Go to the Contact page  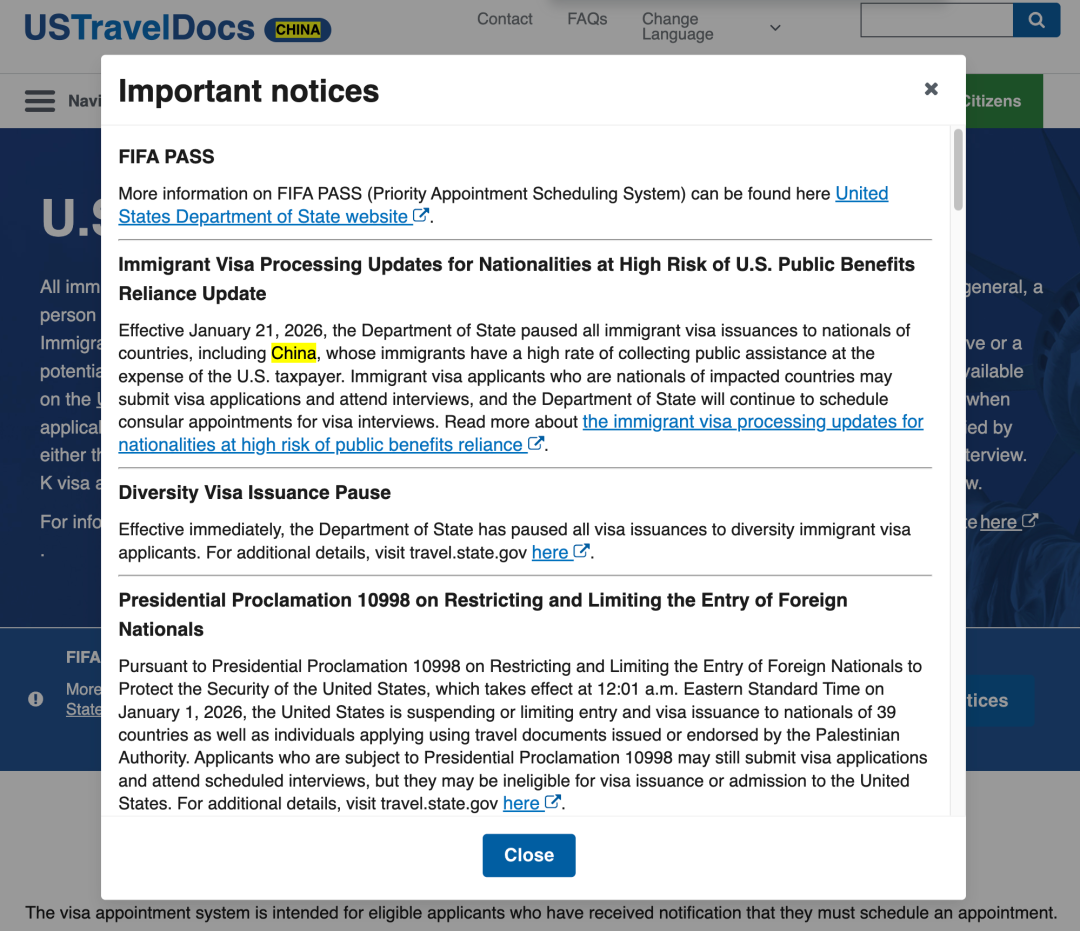click(x=504, y=19)
